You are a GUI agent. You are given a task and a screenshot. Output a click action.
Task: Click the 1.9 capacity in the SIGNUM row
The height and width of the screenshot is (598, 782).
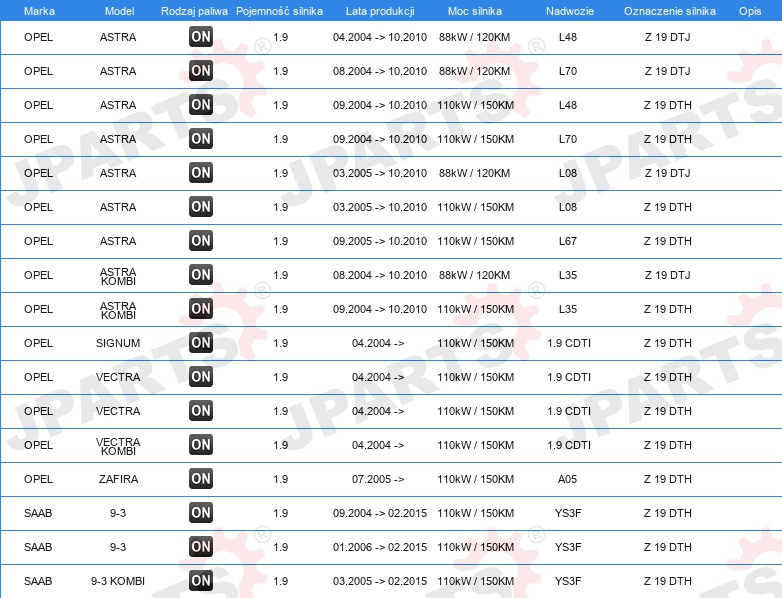[x=281, y=343]
